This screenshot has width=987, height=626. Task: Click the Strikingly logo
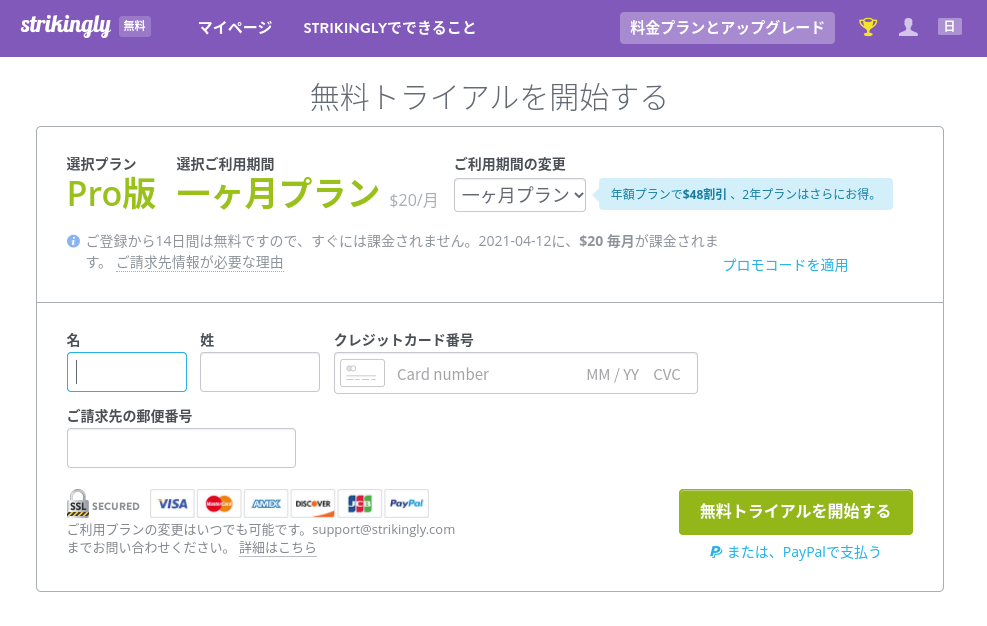65,26
